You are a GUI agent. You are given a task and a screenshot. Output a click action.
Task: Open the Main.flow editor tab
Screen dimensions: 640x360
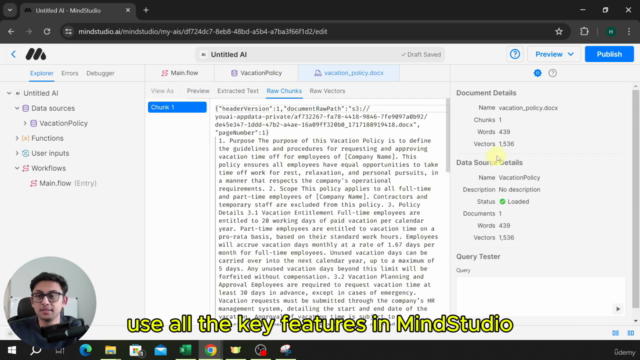[x=180, y=73]
